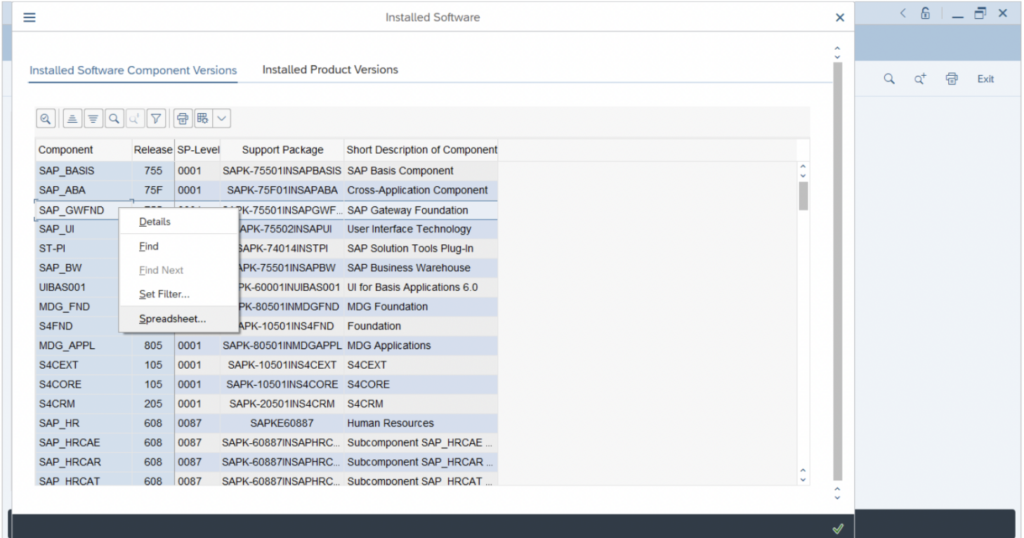This screenshot has width=1024, height=538.
Task: Click the layout grid icon in table toolbar
Action: coord(202,118)
